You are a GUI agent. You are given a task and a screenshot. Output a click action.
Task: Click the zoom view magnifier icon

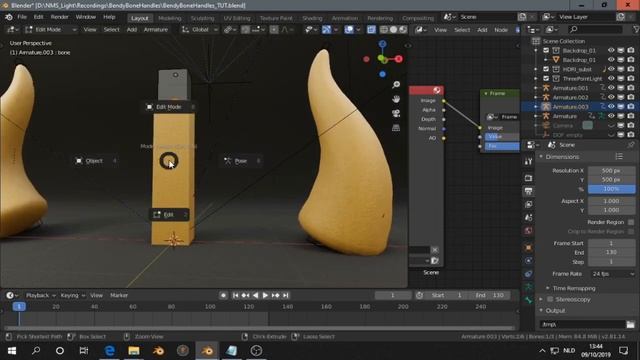coord(396,84)
